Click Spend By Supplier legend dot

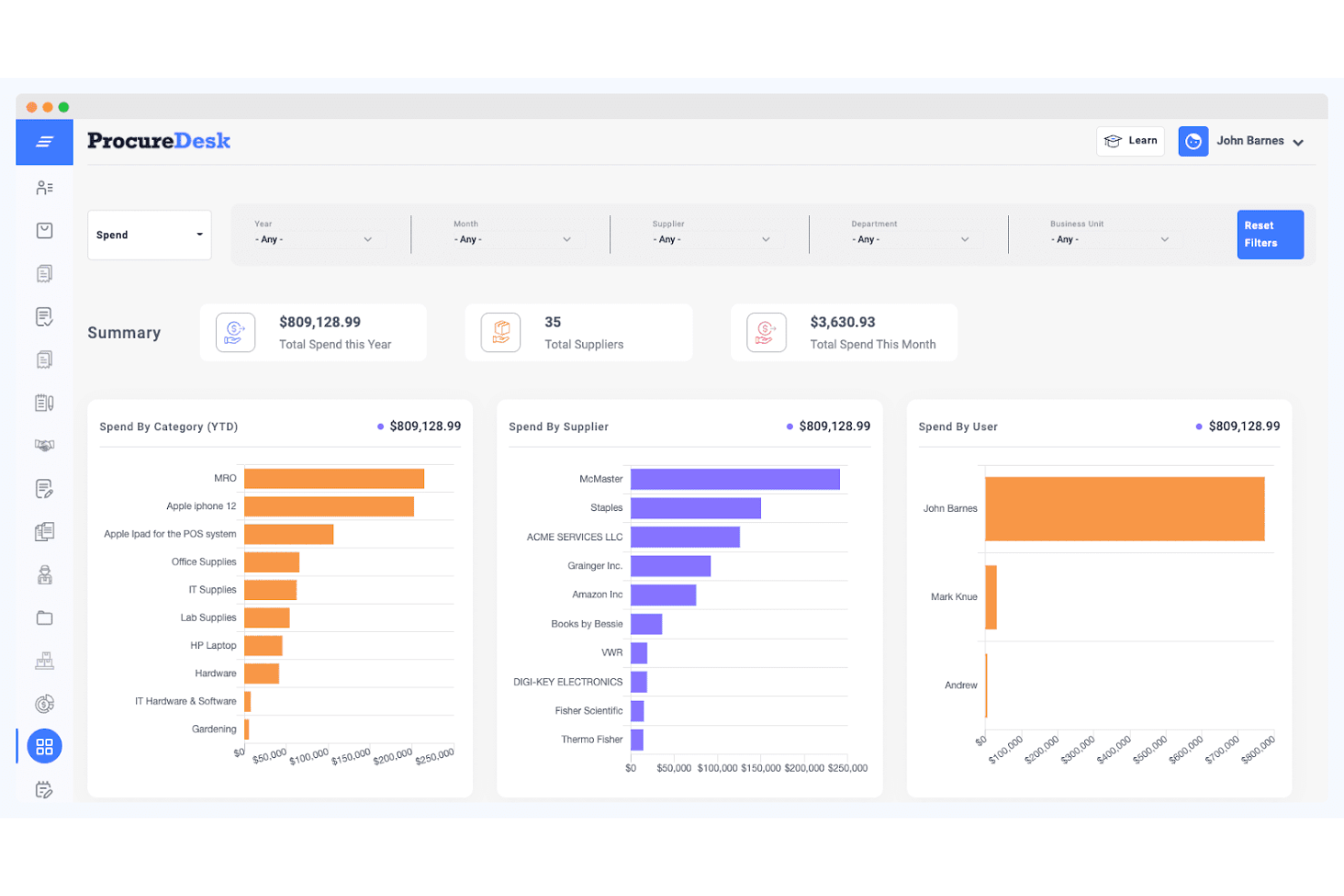[x=790, y=427]
